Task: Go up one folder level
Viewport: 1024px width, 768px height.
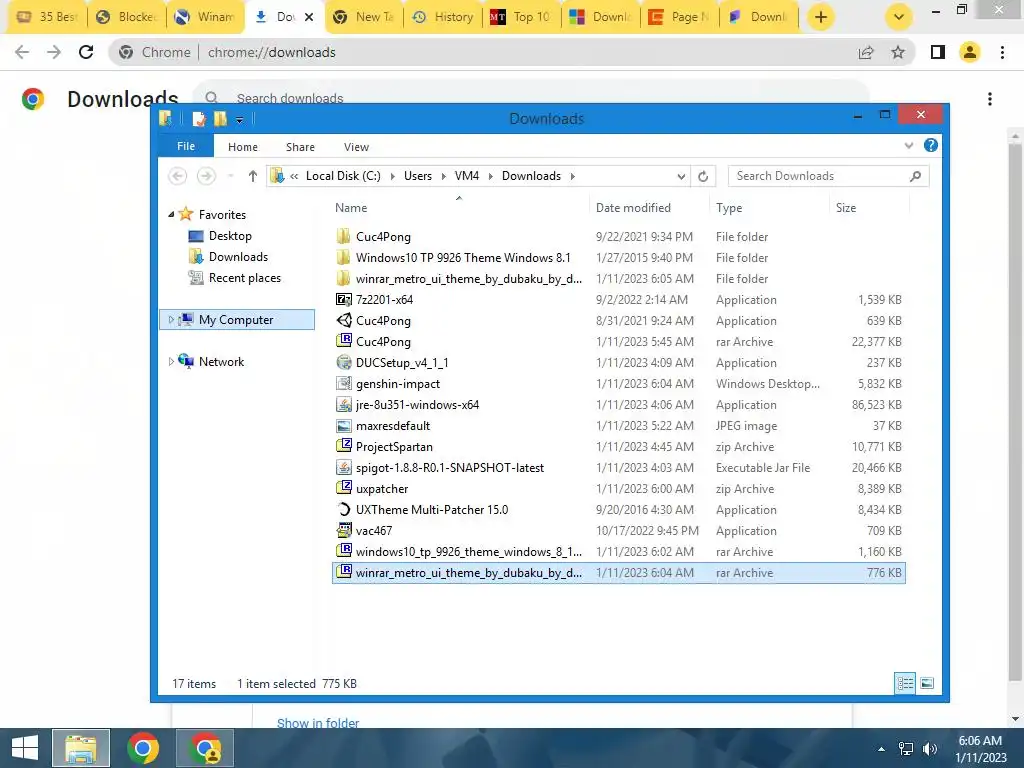Action: tap(253, 176)
